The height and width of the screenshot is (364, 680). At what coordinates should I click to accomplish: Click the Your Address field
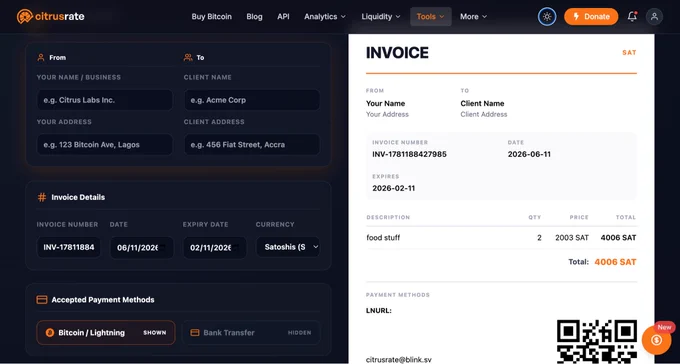(x=105, y=144)
